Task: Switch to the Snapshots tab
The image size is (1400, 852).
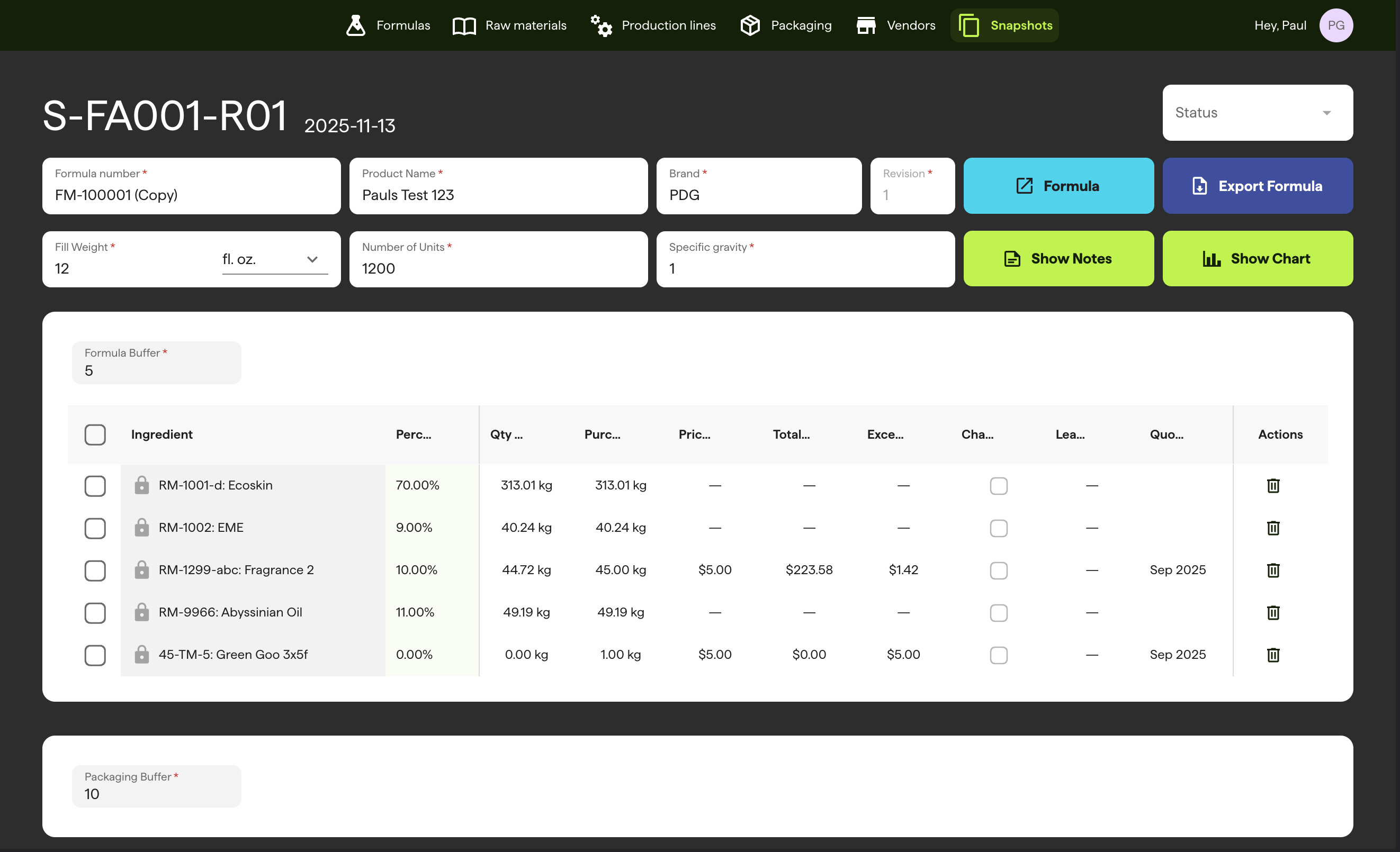Action: point(1004,25)
